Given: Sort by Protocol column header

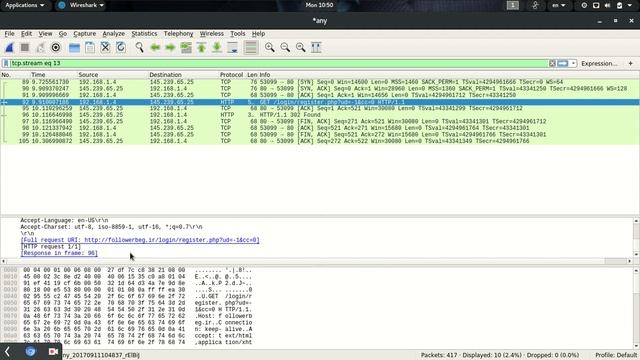Looking at the screenshot, I should click(x=231, y=75).
